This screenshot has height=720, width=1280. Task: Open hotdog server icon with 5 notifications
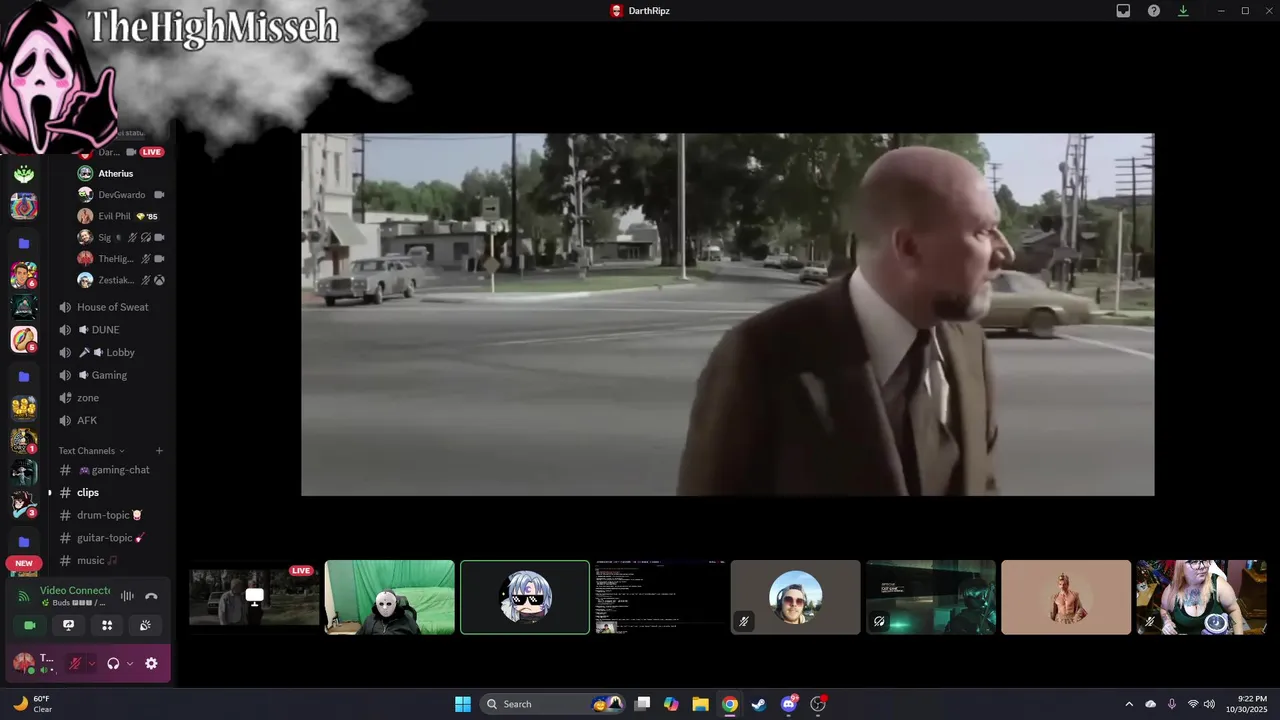(24, 340)
